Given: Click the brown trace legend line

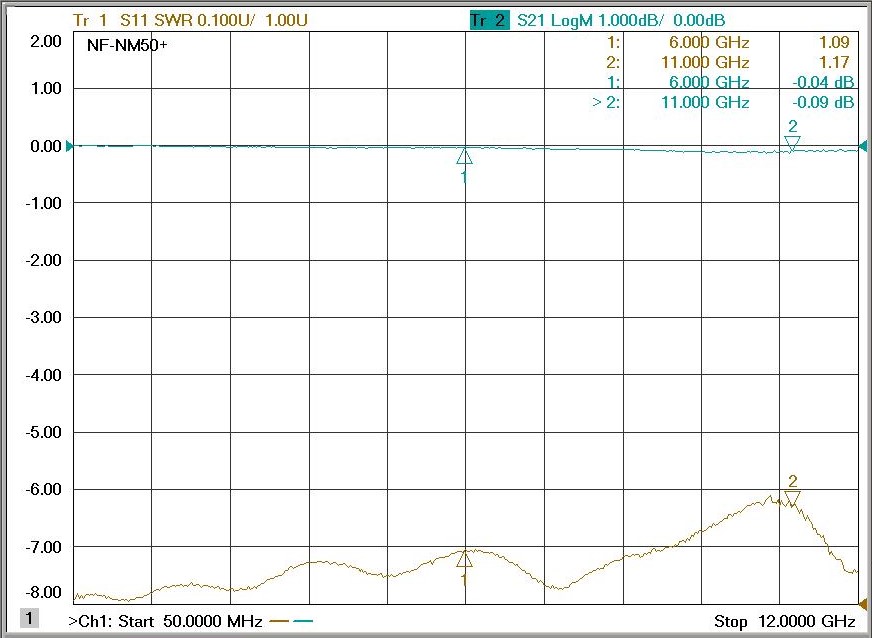Looking at the screenshot, I should [279, 621].
